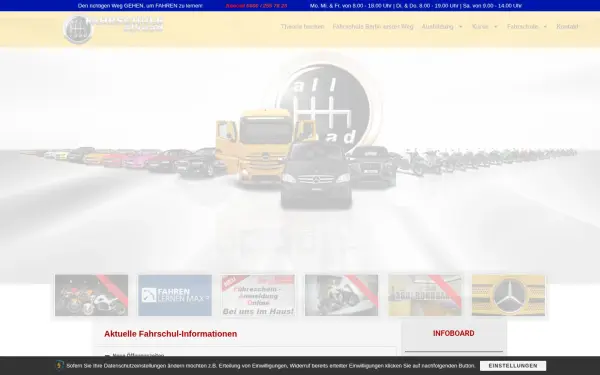
Task: Open the Fahren Lernen Max thumbnail
Action: (175, 295)
